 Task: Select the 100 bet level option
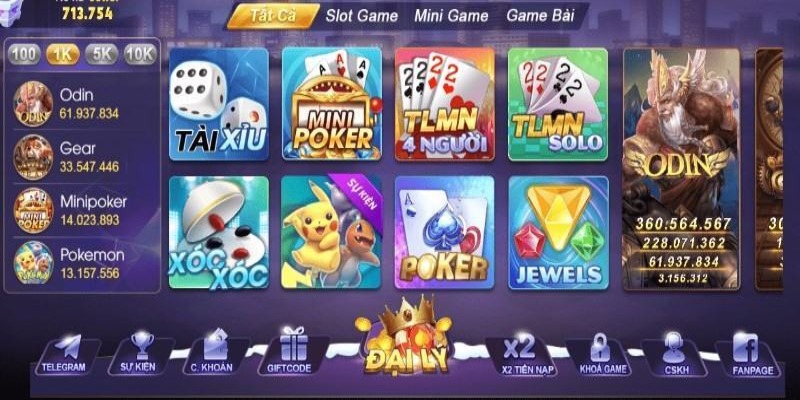pyautogui.click(x=24, y=55)
